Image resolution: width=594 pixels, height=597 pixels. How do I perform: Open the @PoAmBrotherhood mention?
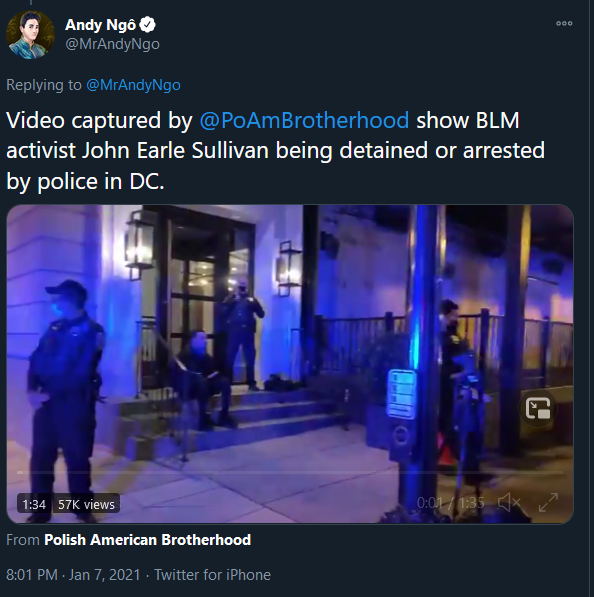(304, 120)
